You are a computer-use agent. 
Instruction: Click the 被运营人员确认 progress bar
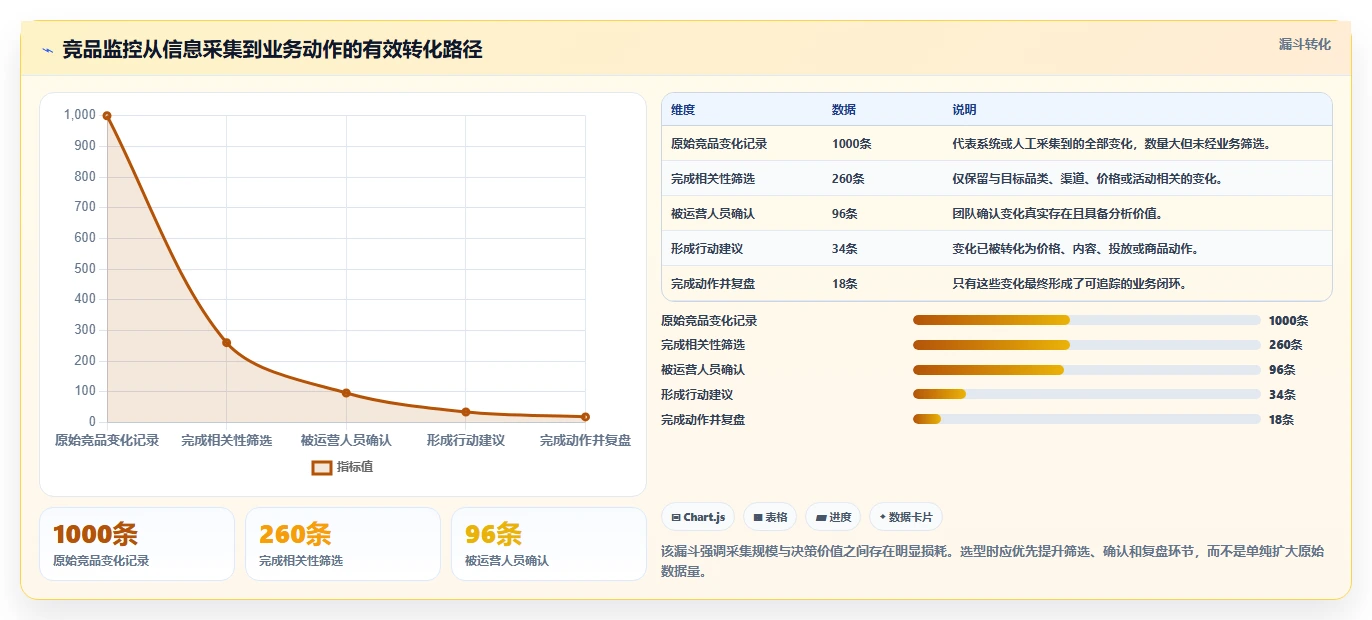point(1086,370)
